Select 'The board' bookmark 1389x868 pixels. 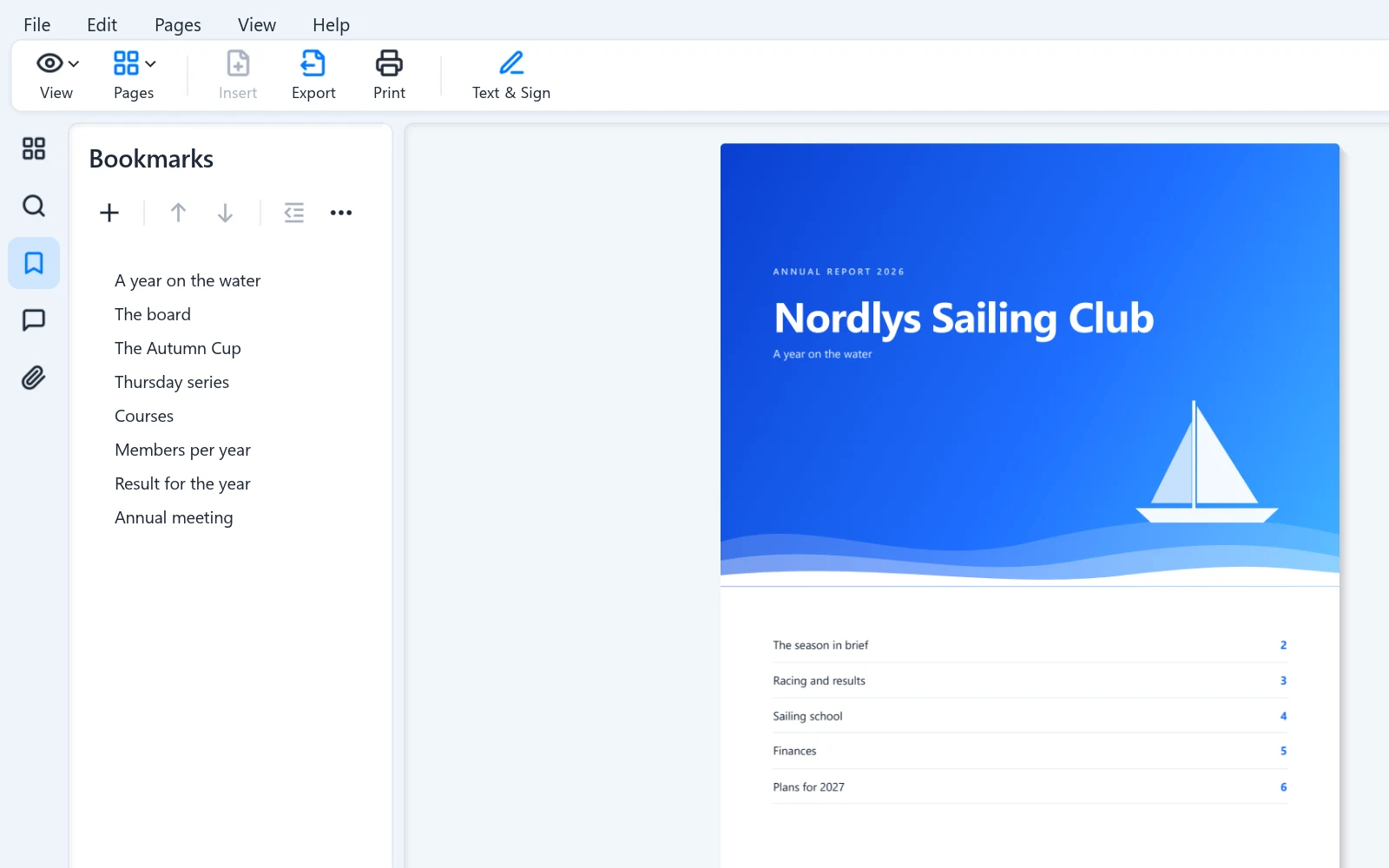(x=153, y=314)
